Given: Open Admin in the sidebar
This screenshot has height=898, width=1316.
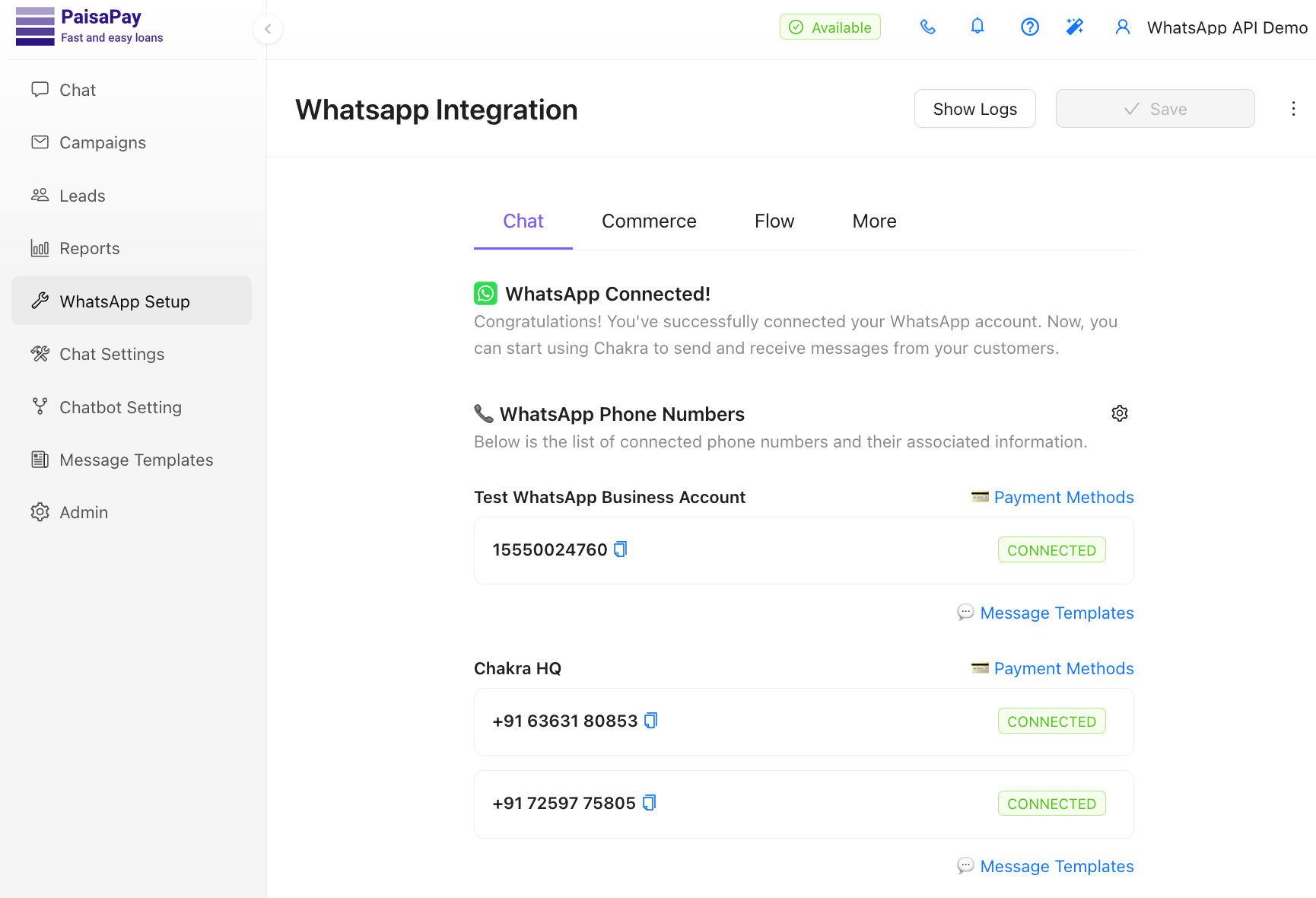Looking at the screenshot, I should pyautogui.click(x=132, y=512).
